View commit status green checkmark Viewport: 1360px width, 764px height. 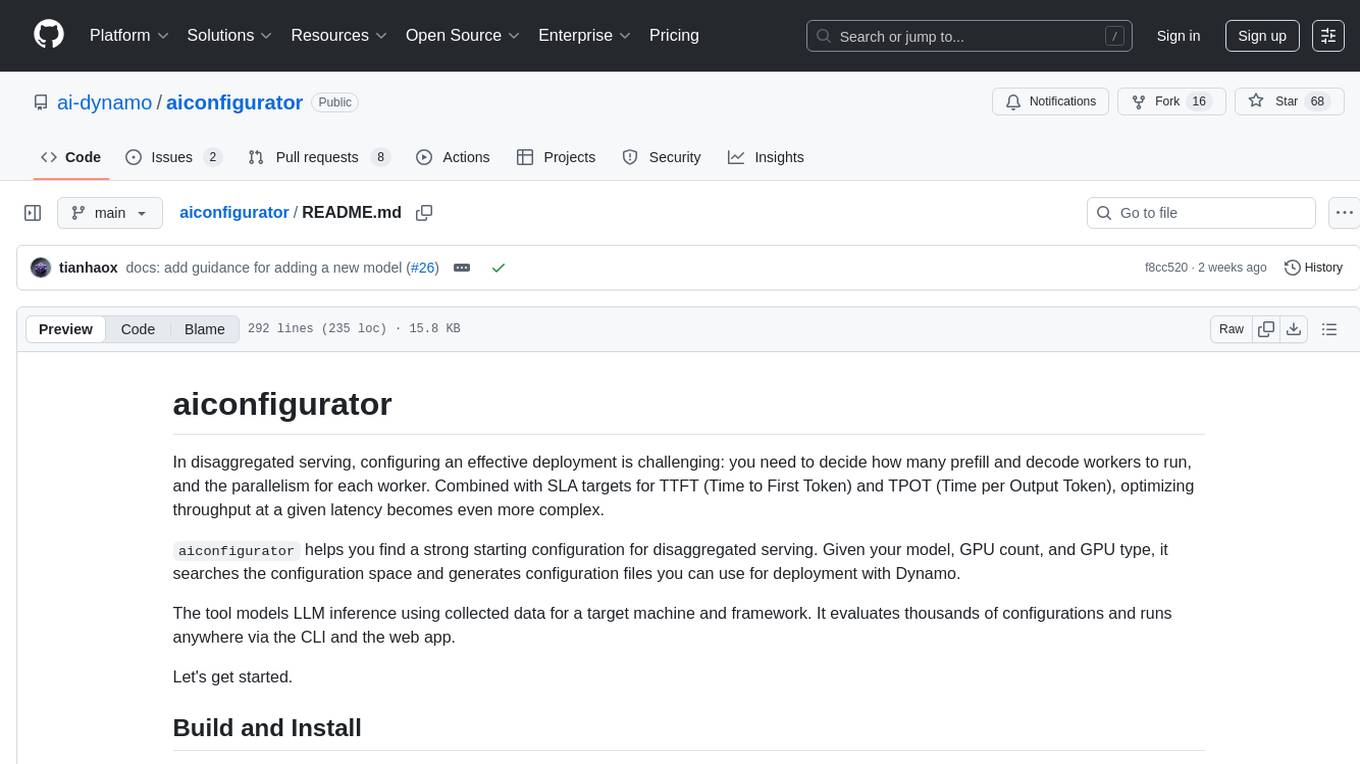pyautogui.click(x=498, y=268)
